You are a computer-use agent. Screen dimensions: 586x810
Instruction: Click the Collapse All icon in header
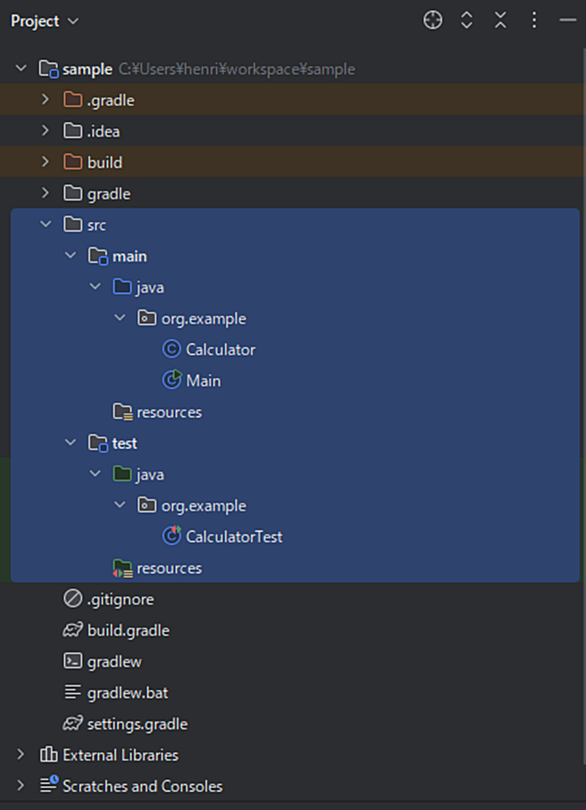[x=500, y=21]
